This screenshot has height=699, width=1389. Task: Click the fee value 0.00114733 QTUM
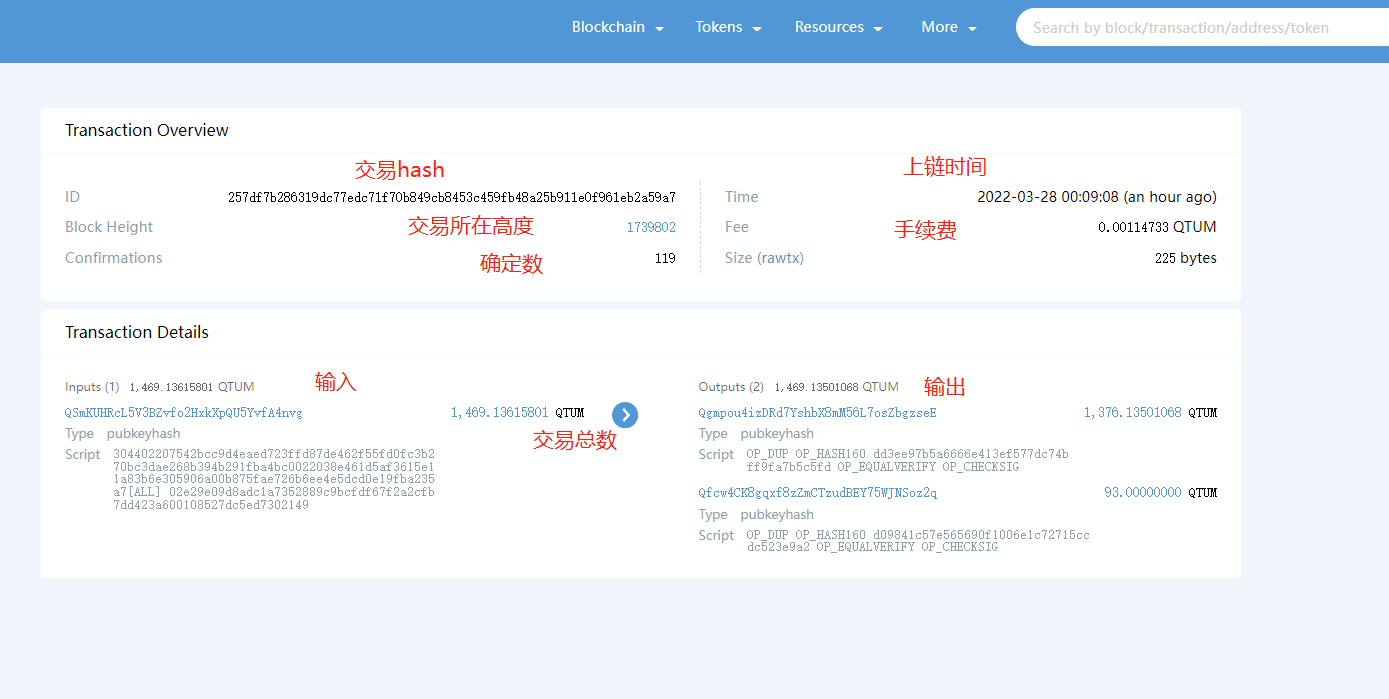click(1156, 228)
